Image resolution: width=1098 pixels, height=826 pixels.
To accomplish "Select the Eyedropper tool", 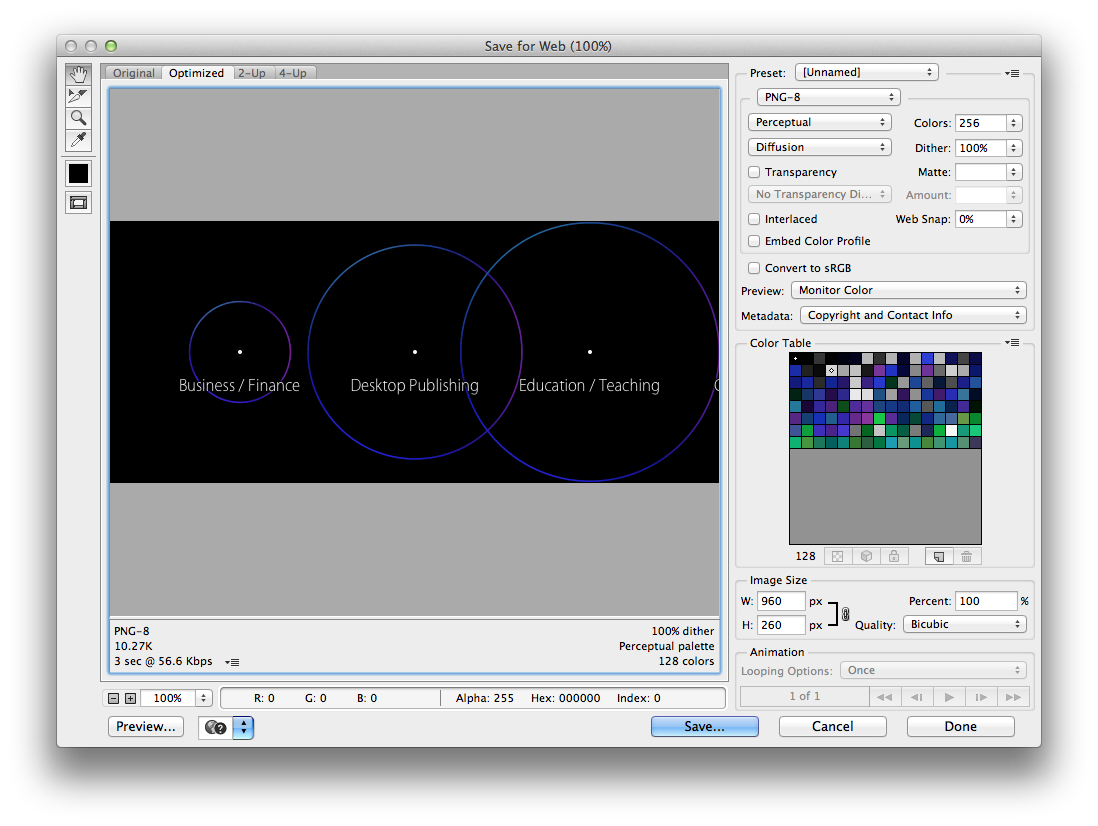I will [78, 139].
